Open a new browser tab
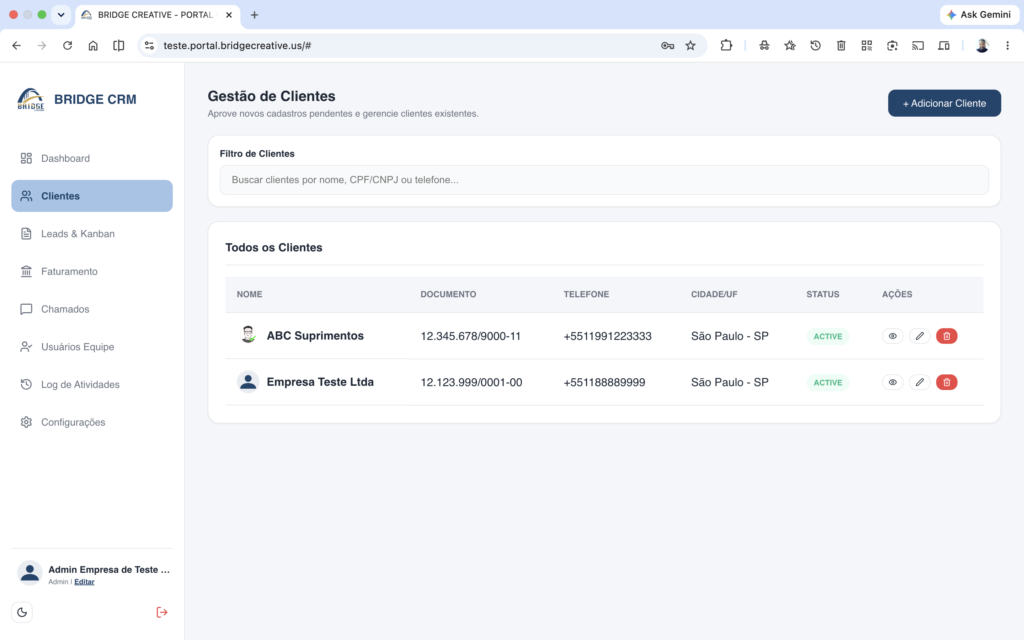1024x640 pixels. click(255, 14)
